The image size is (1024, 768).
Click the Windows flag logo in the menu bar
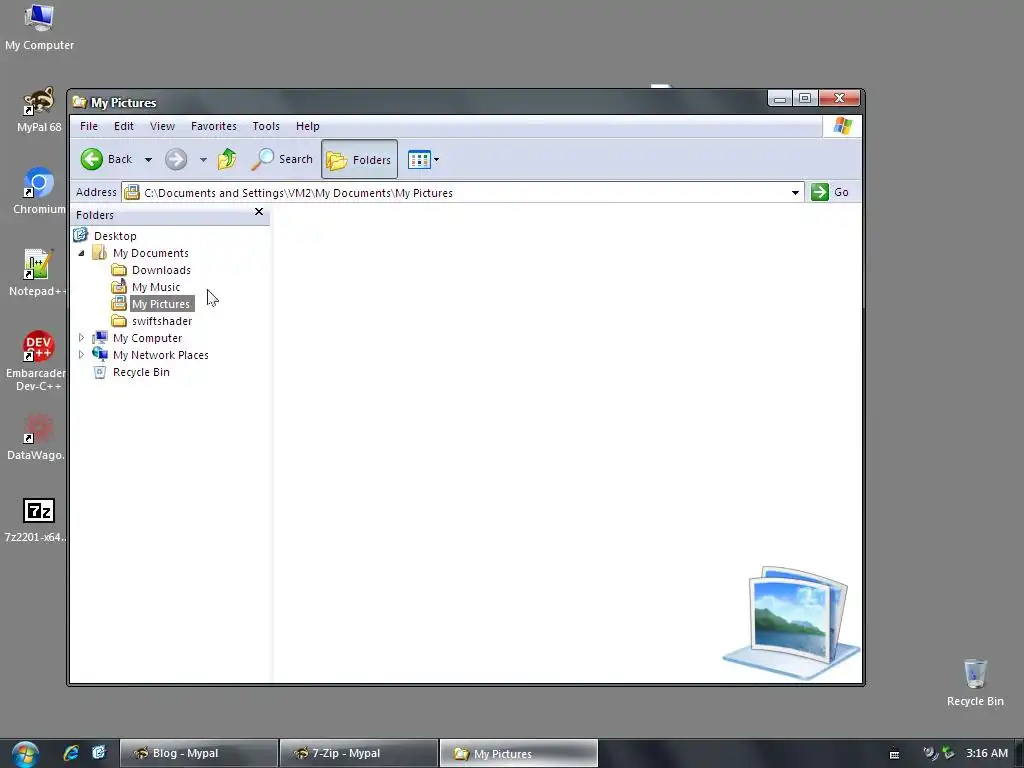(842, 126)
